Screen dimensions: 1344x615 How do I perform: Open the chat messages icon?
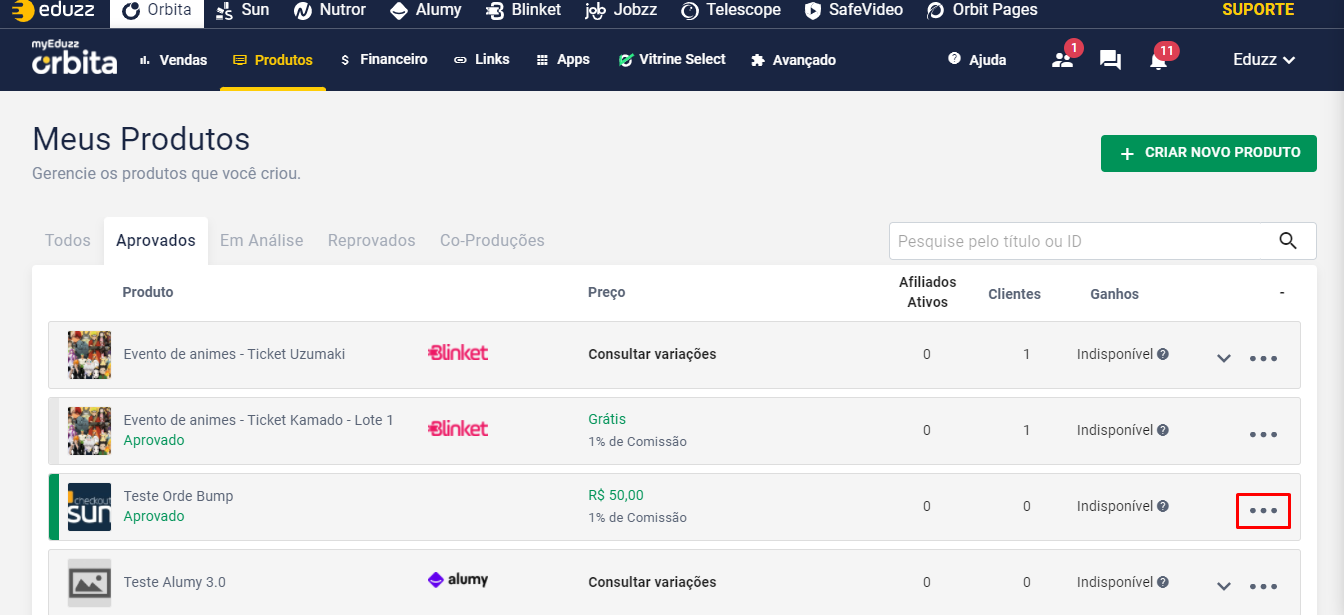[1110, 60]
